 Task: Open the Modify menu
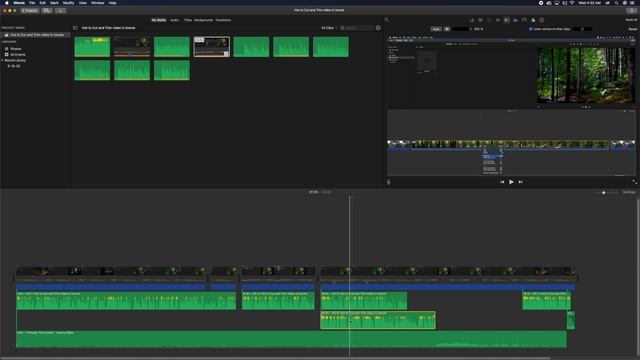point(69,3)
